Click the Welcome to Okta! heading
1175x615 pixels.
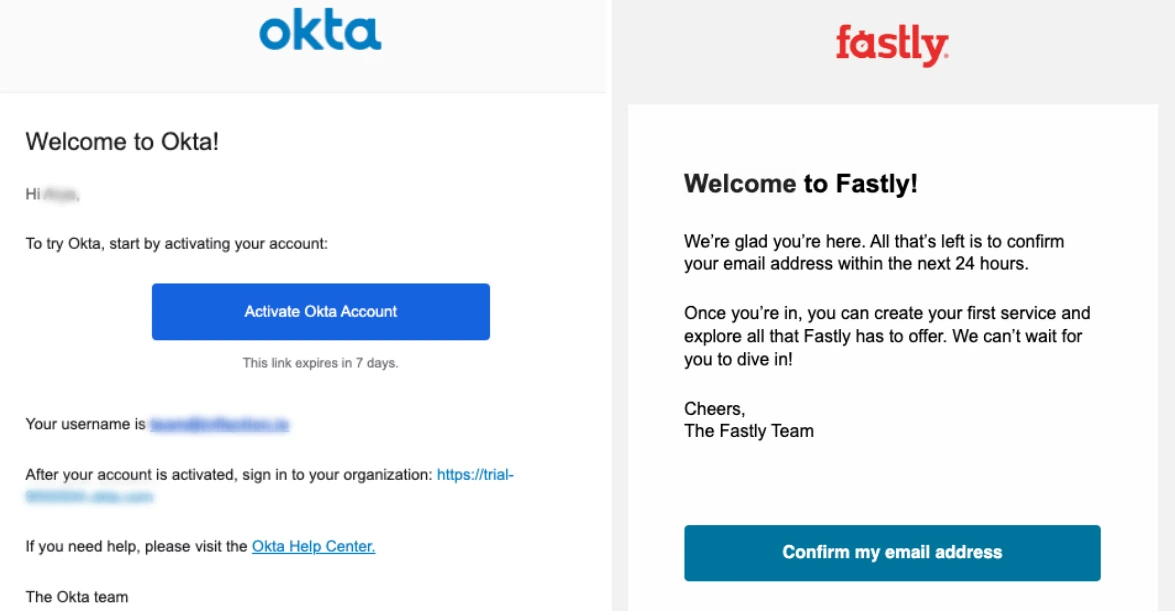(122, 142)
